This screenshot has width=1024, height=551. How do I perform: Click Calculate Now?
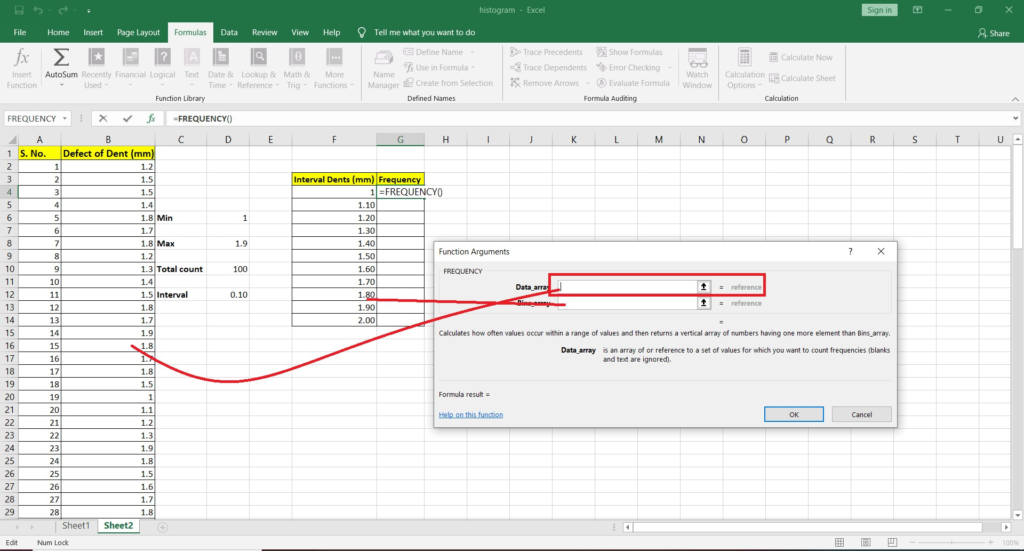801,57
